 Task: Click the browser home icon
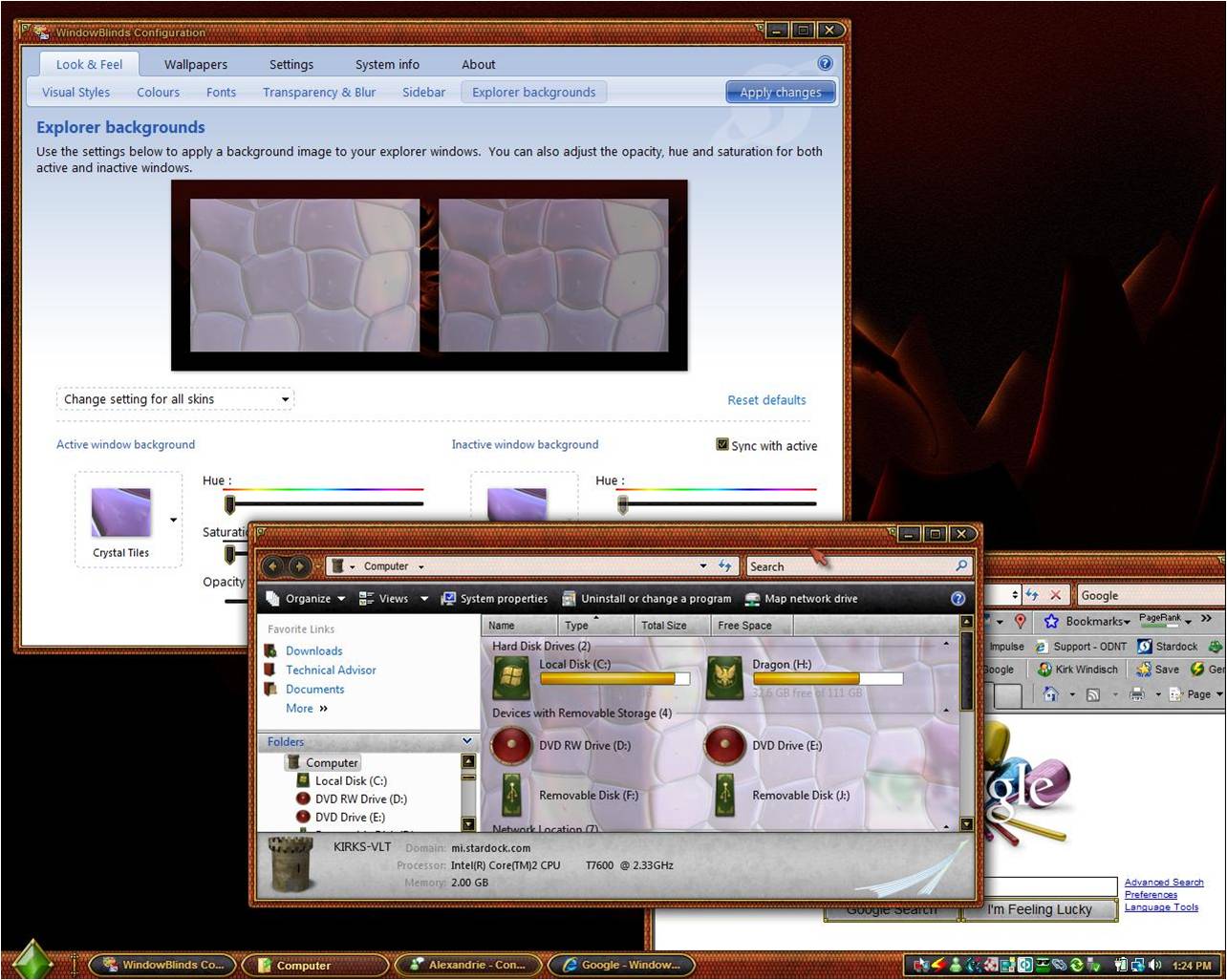[1050, 694]
